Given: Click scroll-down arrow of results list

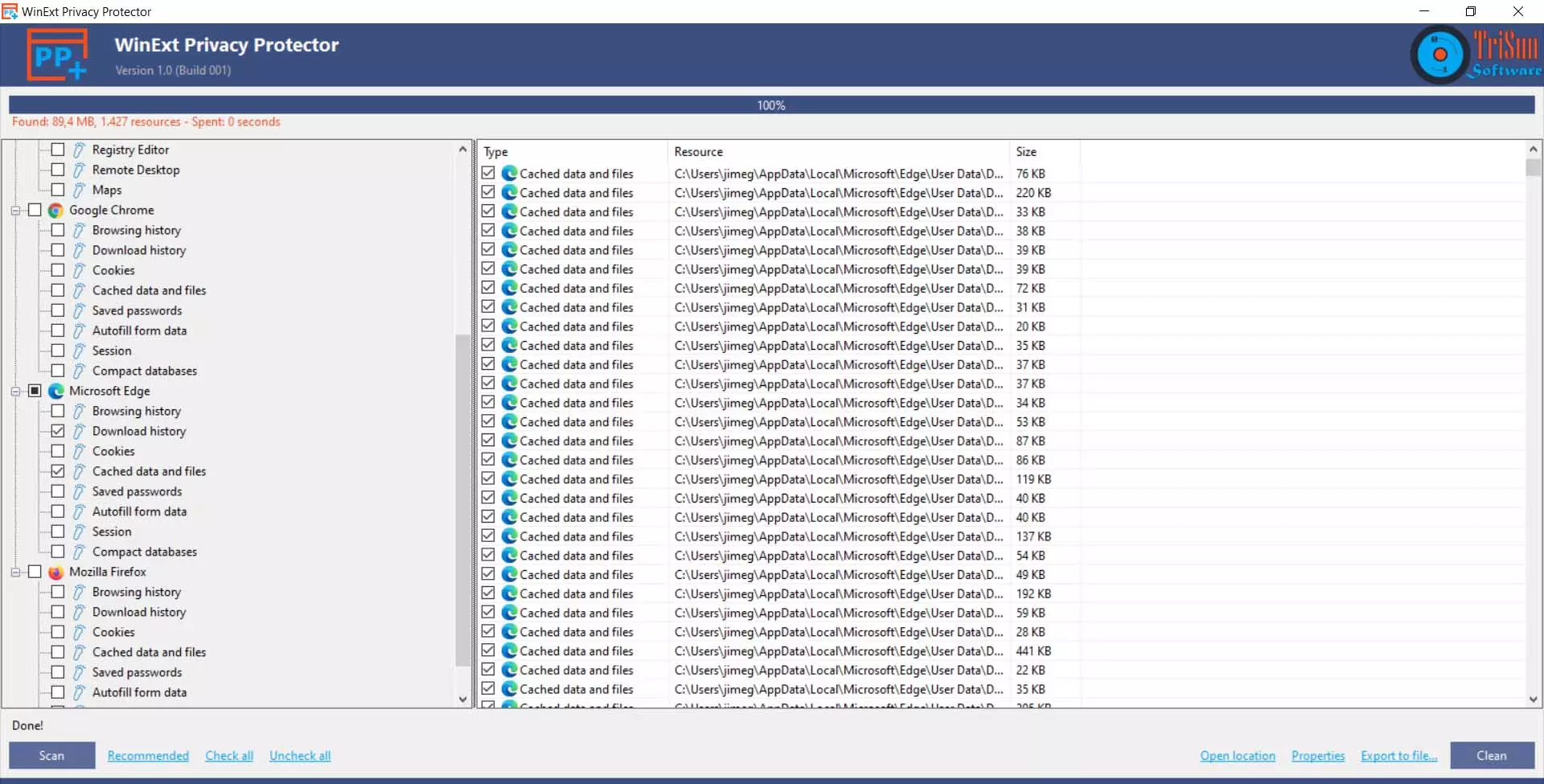Looking at the screenshot, I should click(1534, 700).
